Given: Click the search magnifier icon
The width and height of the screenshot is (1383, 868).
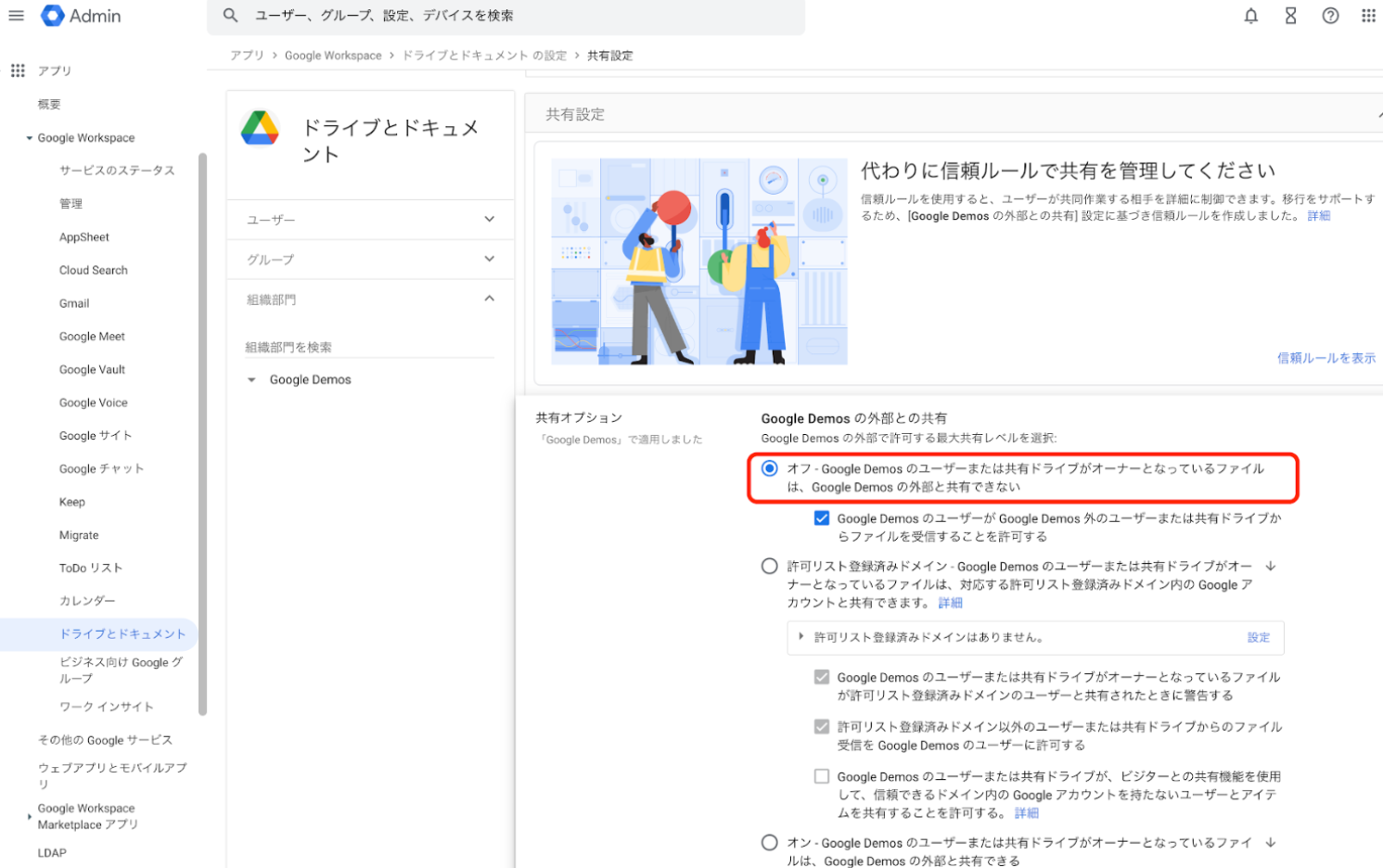Looking at the screenshot, I should (x=231, y=16).
